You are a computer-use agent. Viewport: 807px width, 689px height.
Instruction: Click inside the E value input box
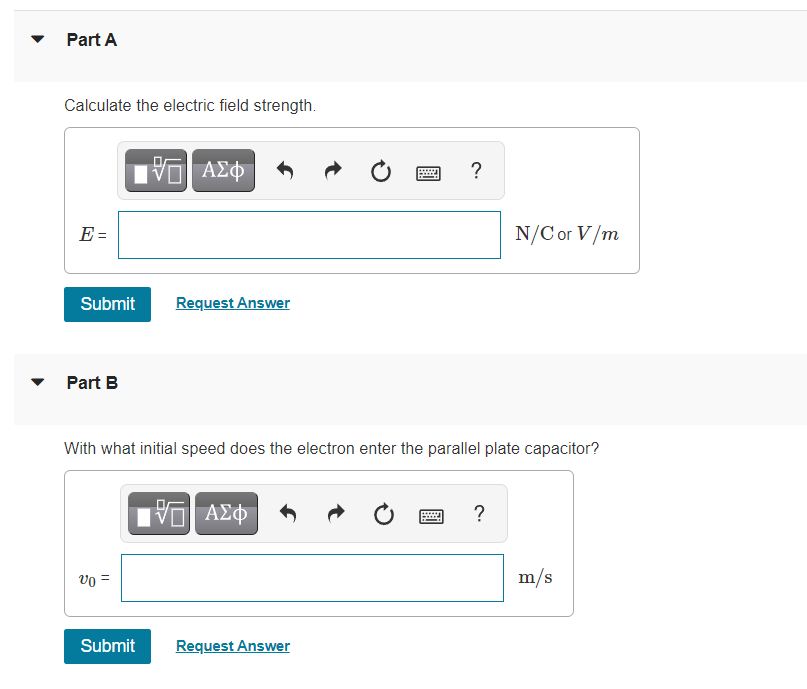click(308, 234)
